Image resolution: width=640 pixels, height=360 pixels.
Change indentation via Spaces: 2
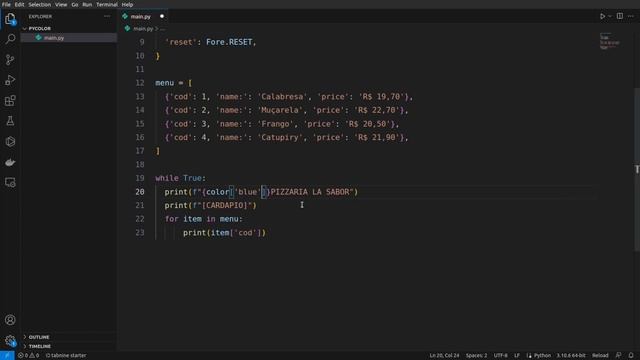point(476,356)
